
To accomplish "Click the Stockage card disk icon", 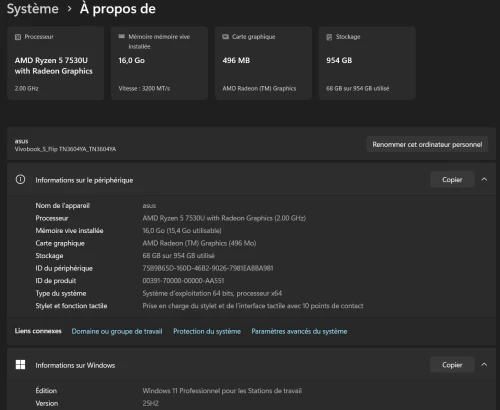I will [329, 37].
